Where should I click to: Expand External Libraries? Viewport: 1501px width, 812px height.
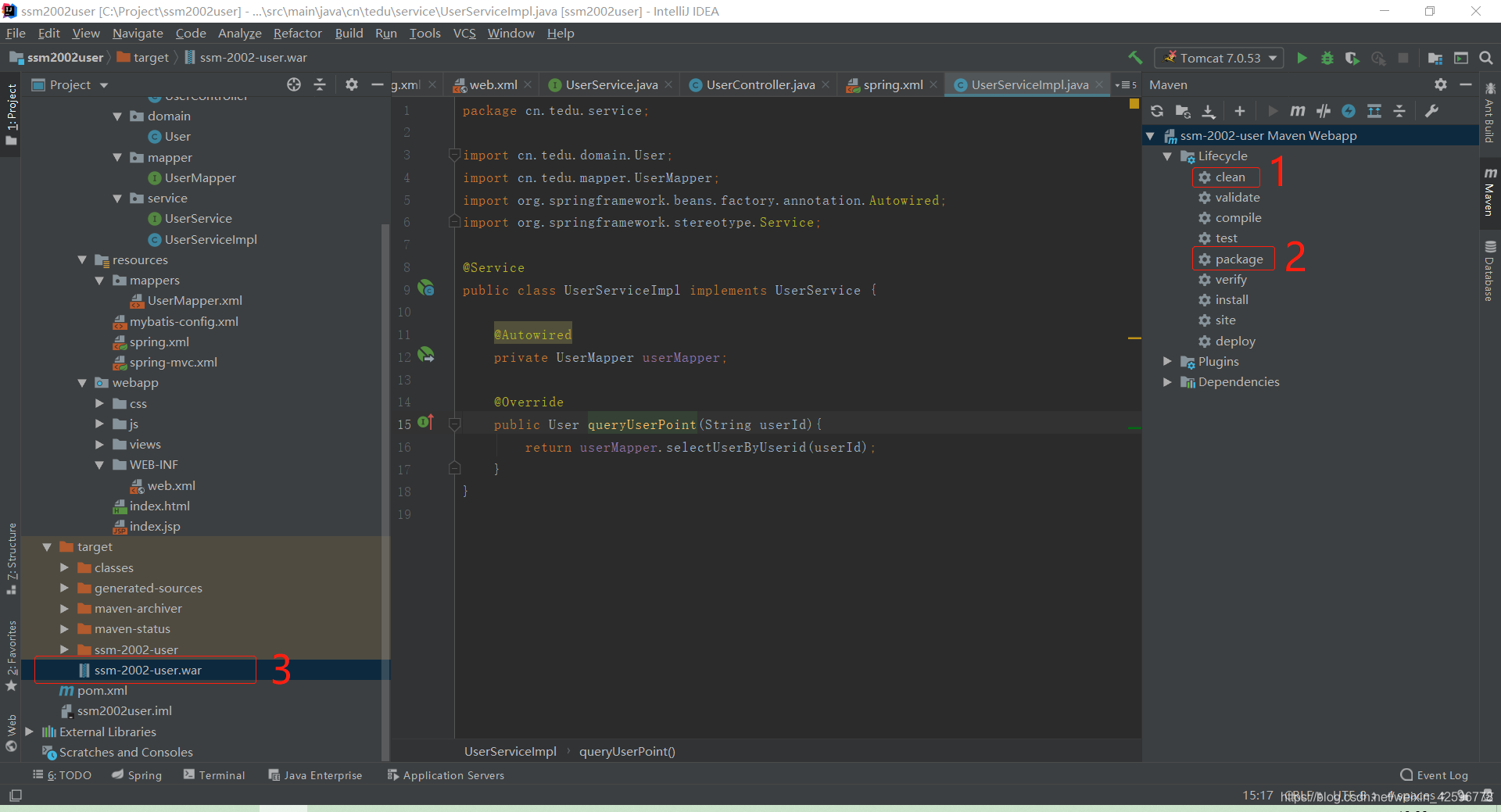click(x=29, y=732)
